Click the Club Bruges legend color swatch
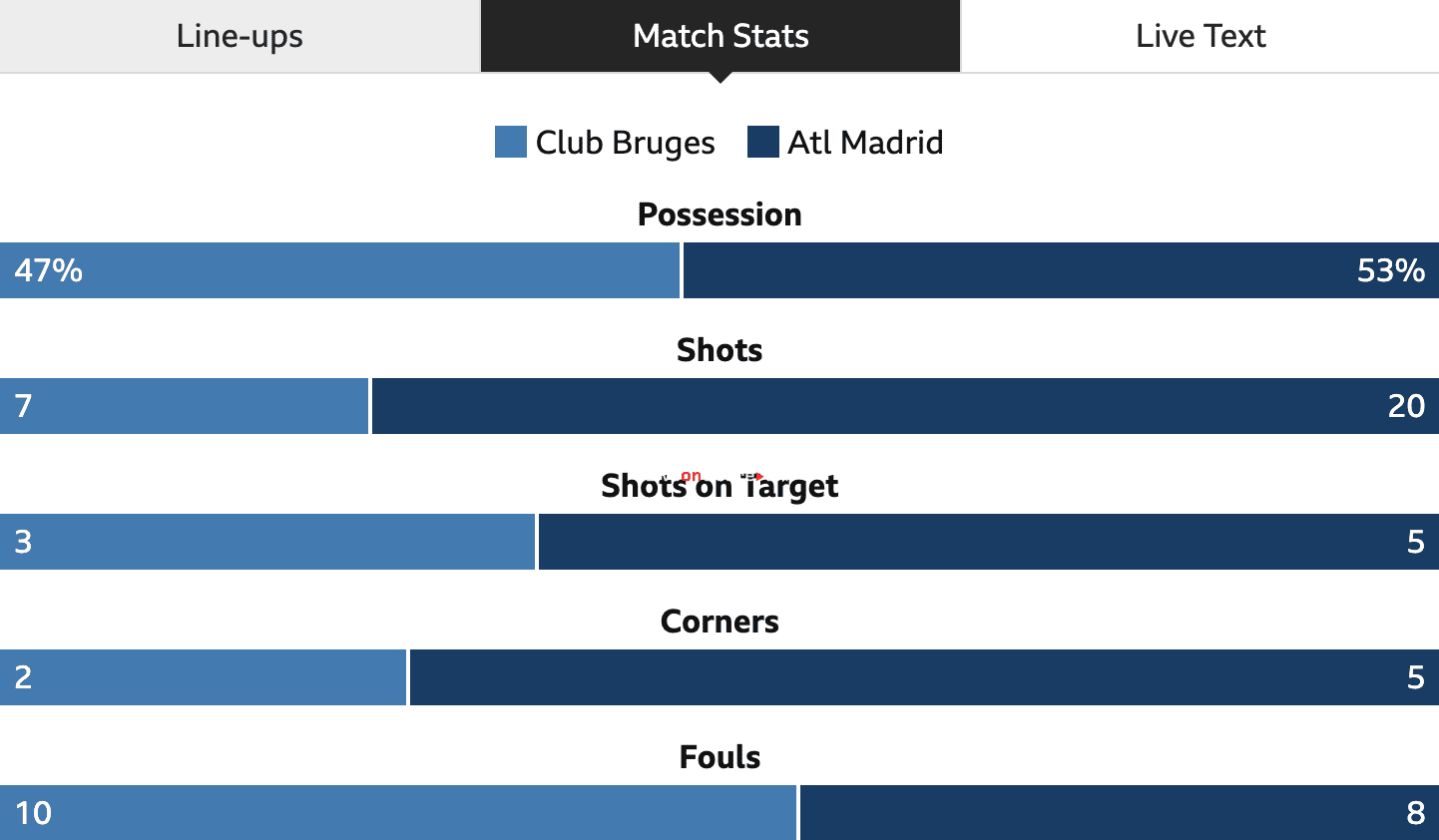This screenshot has width=1439, height=840. tap(511, 142)
